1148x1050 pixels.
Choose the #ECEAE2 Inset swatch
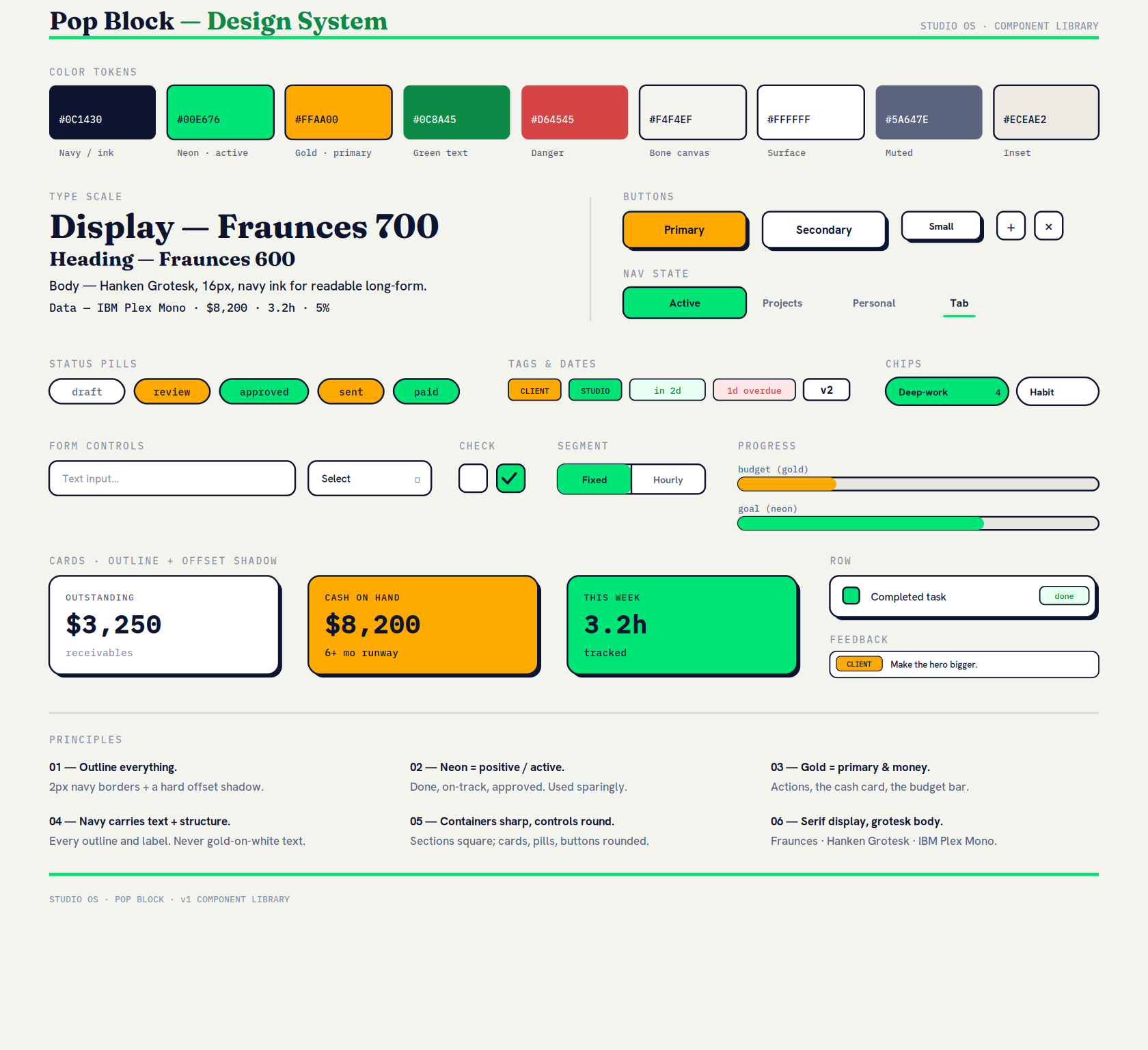click(1046, 112)
